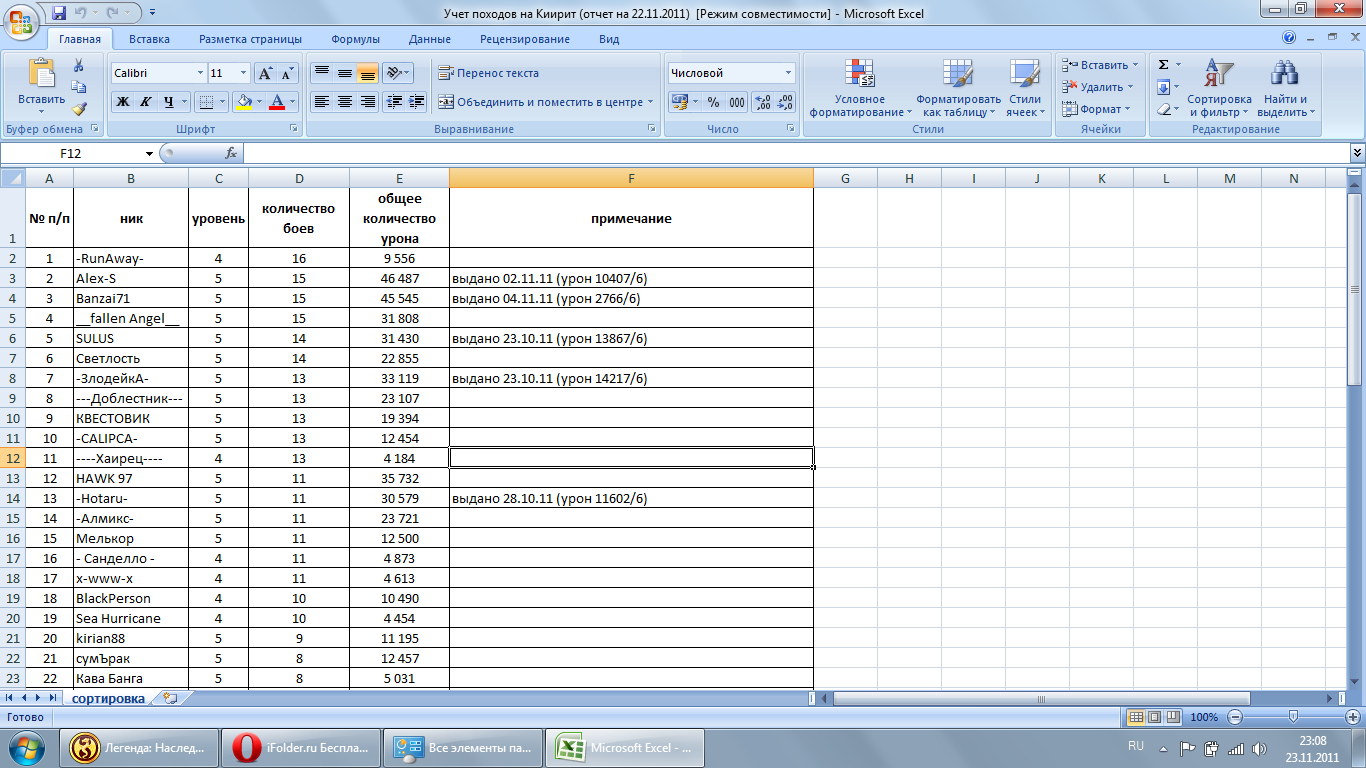Open the Числовой number format dropdown
Screen dimensions: 1366x768
(788, 73)
